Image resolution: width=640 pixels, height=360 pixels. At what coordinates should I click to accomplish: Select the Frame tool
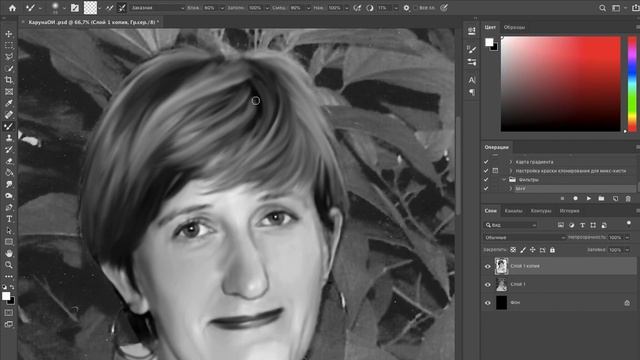tap(9, 91)
